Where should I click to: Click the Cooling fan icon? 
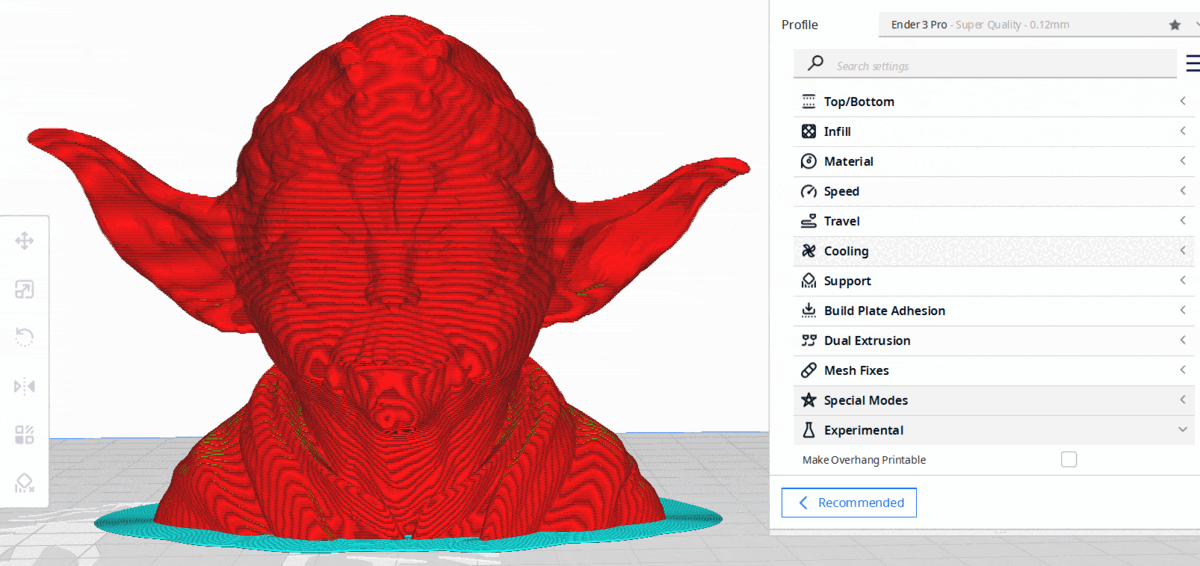point(809,251)
